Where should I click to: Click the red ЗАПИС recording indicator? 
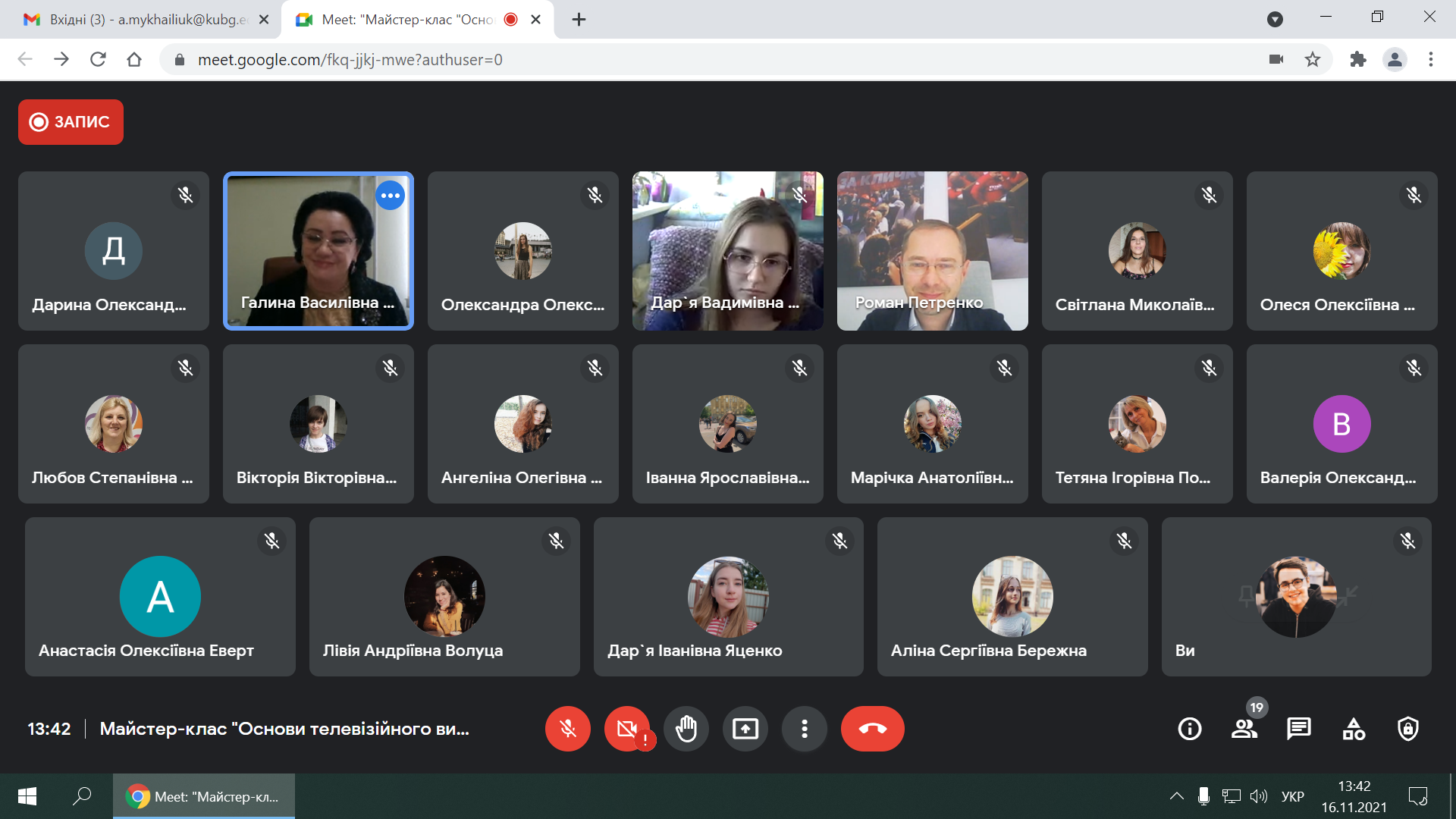pos(71,122)
